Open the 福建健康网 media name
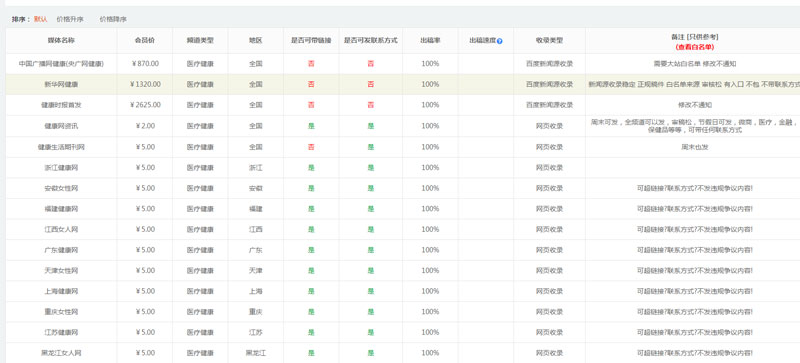Image resolution: width=800 pixels, height=363 pixels. (x=61, y=209)
